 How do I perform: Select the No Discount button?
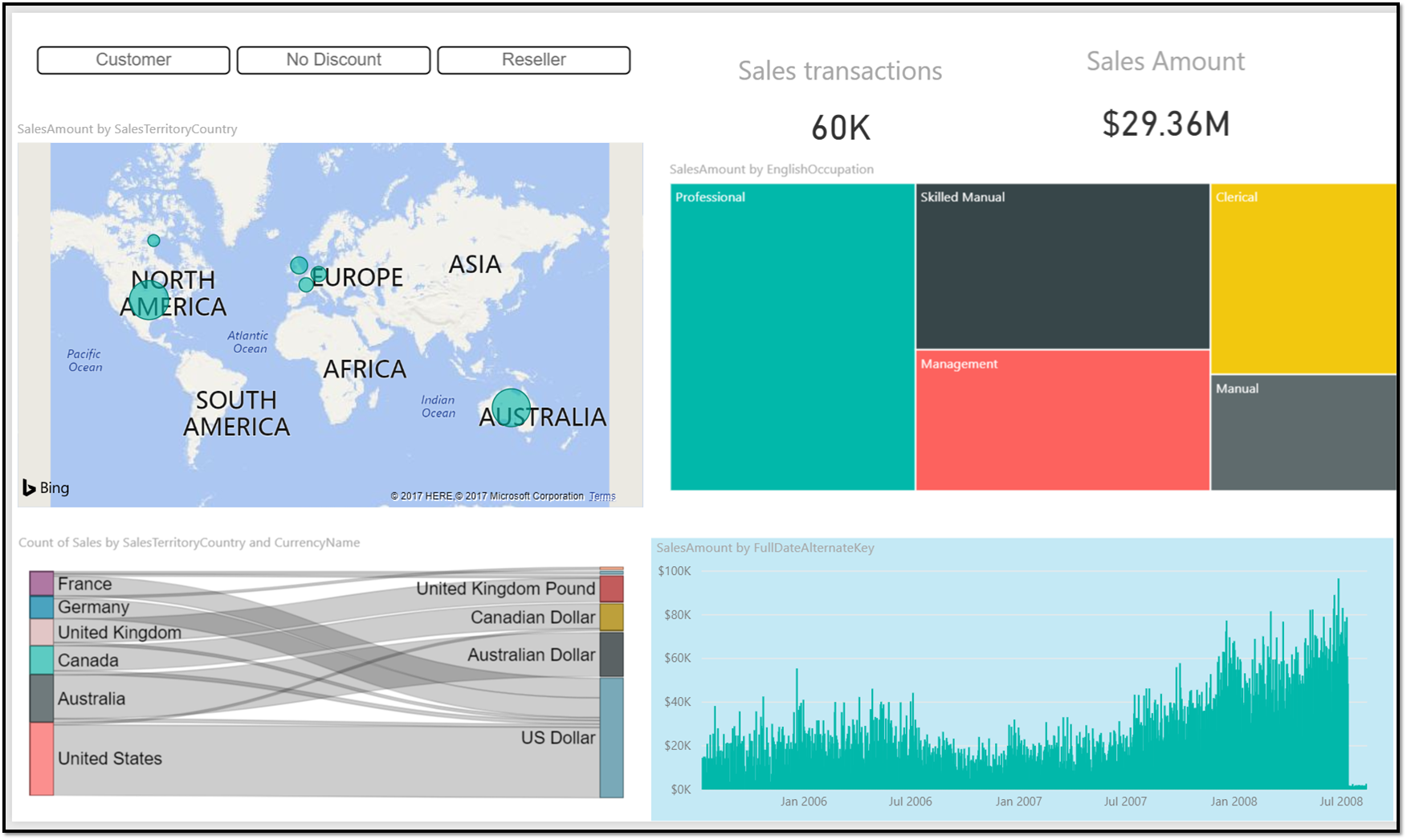[333, 60]
